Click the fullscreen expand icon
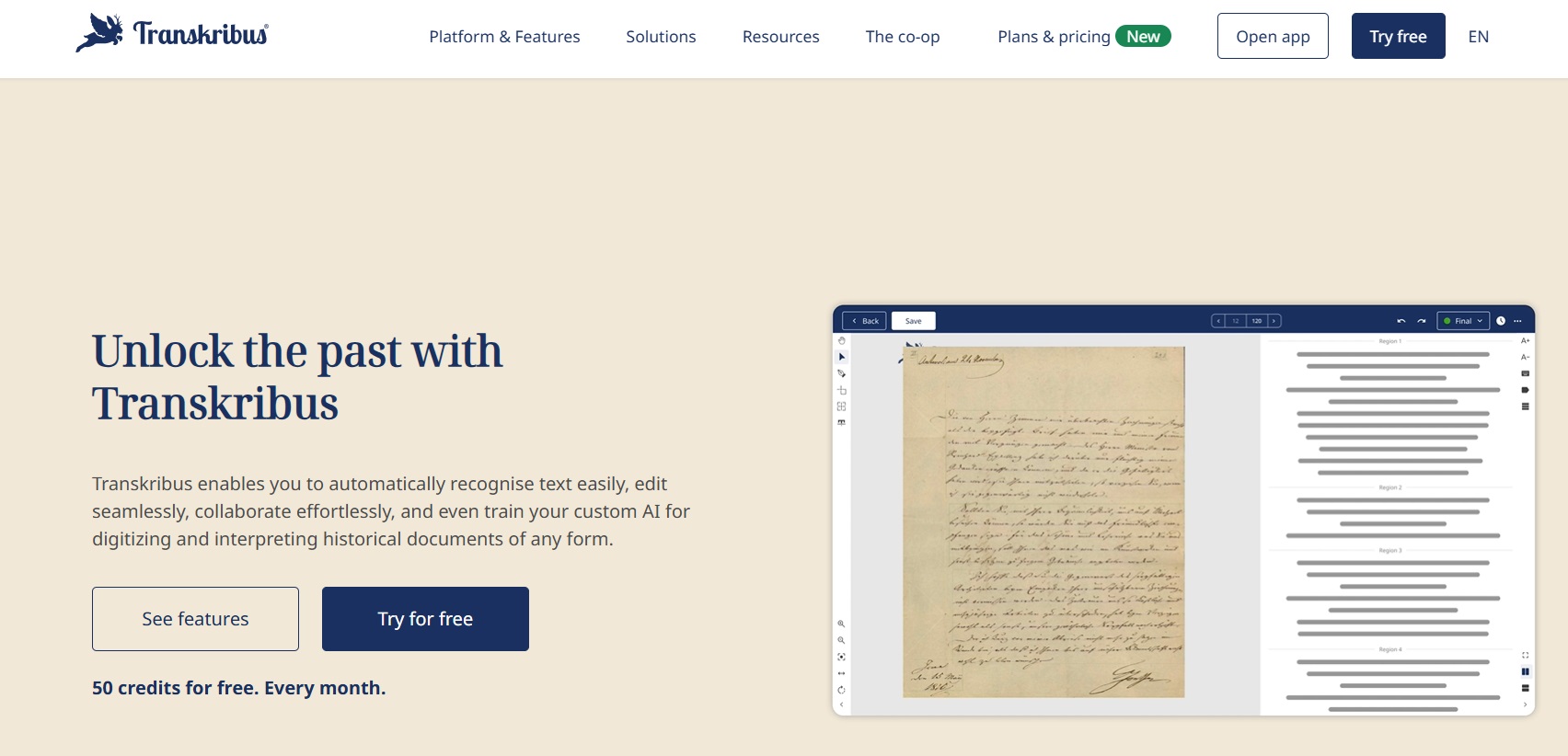1568x756 pixels. 1525,656
